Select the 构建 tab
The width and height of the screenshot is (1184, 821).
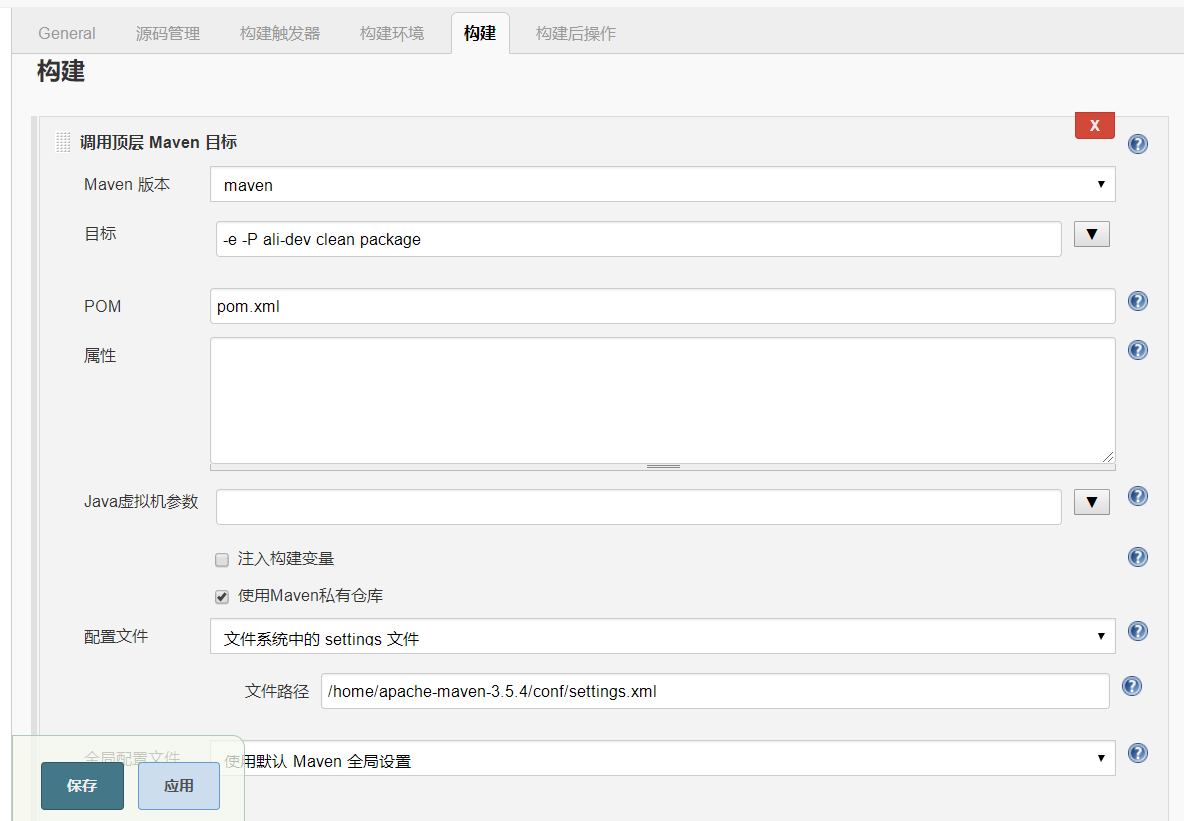pos(480,33)
